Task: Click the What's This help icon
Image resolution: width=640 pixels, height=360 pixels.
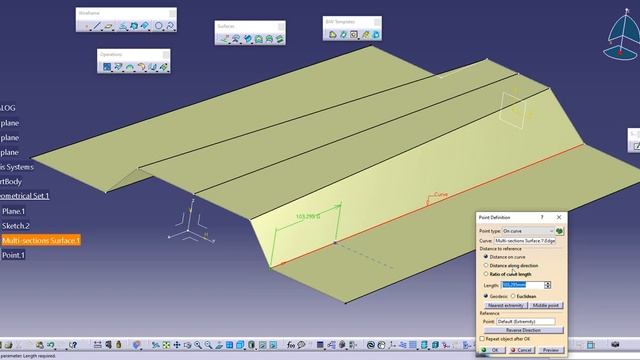Action: pos(73,345)
